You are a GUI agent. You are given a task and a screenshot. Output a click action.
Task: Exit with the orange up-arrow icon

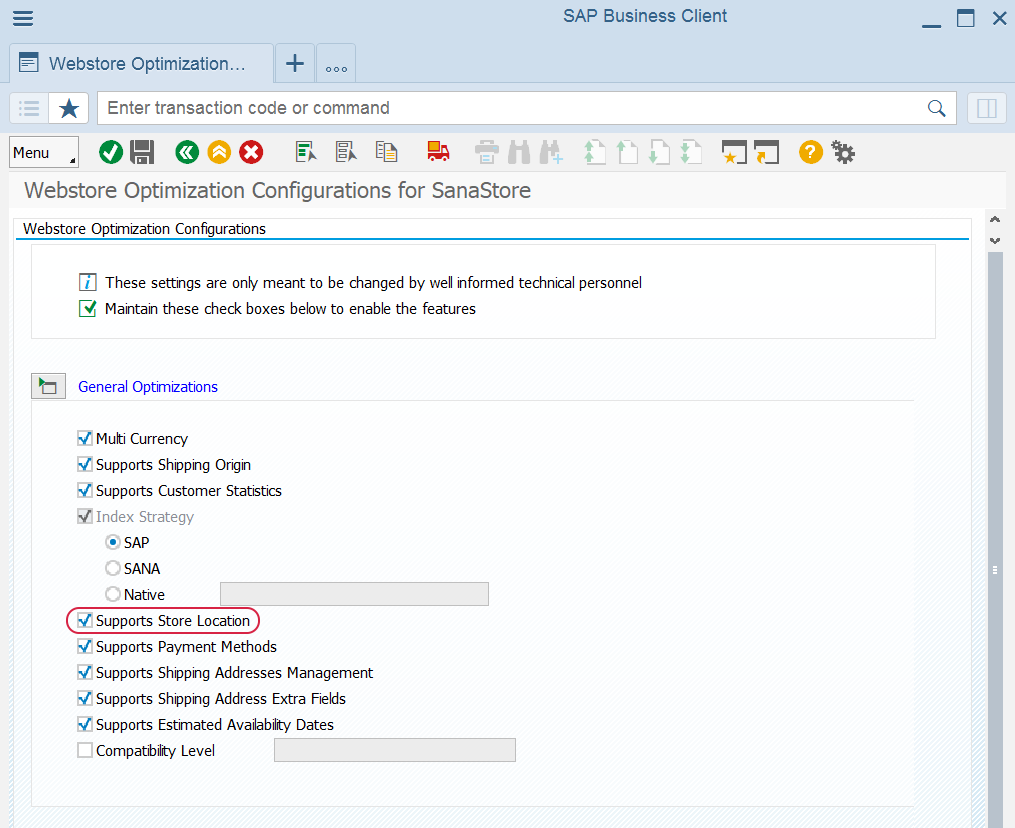coord(219,153)
